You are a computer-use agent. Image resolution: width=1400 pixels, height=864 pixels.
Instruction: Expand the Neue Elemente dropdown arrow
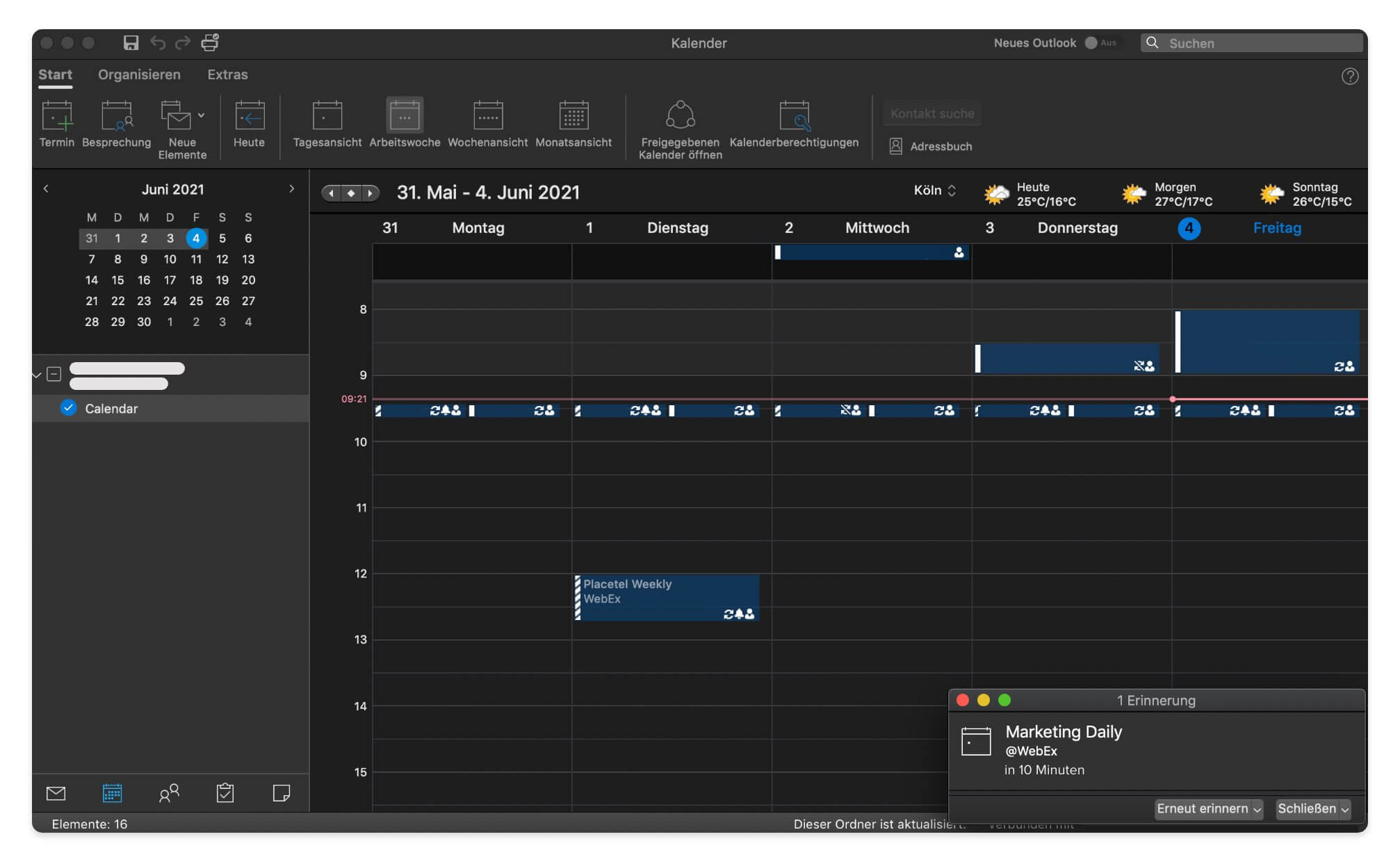click(201, 115)
